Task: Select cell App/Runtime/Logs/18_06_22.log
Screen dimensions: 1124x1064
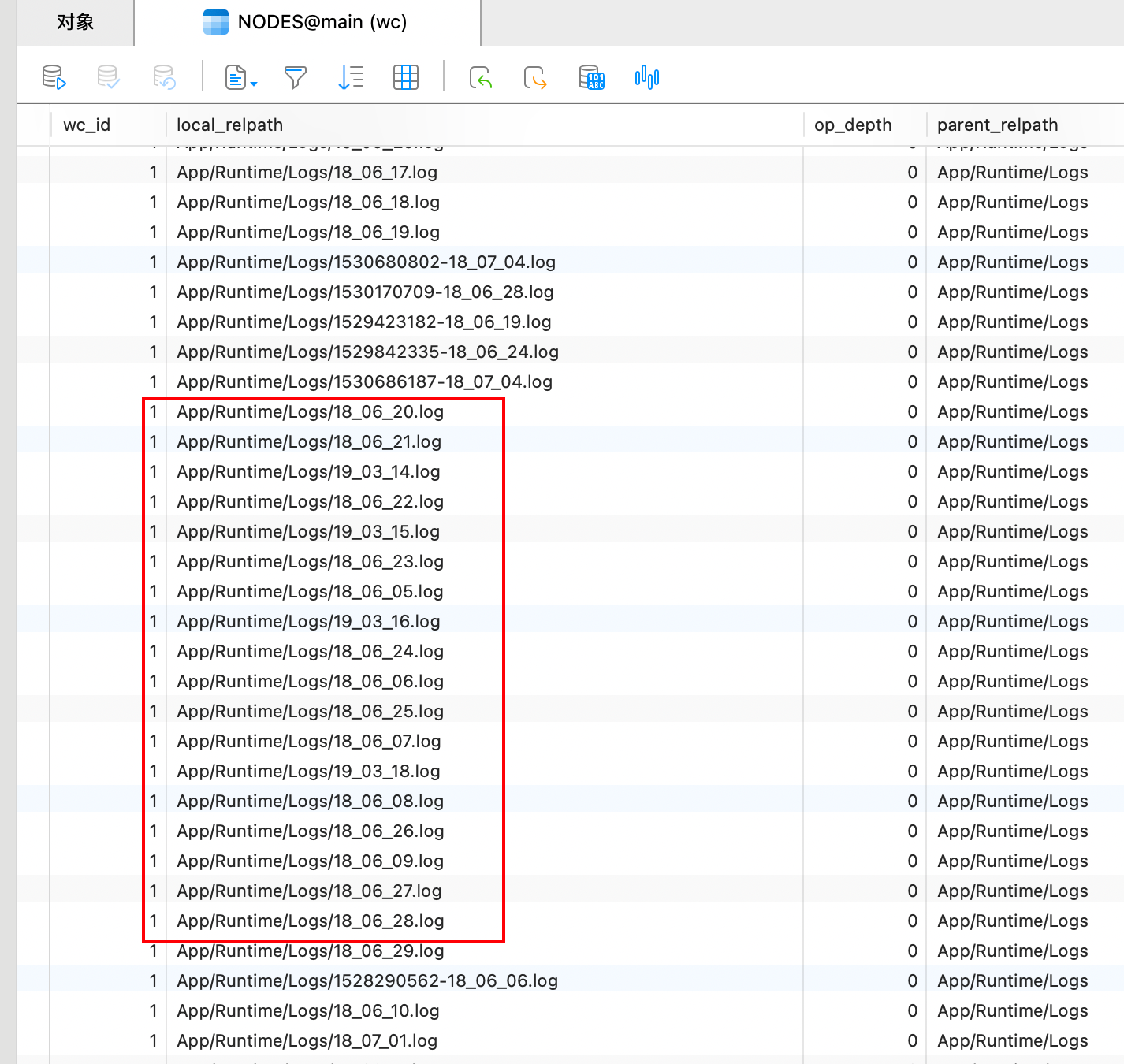Action: [x=485, y=501]
